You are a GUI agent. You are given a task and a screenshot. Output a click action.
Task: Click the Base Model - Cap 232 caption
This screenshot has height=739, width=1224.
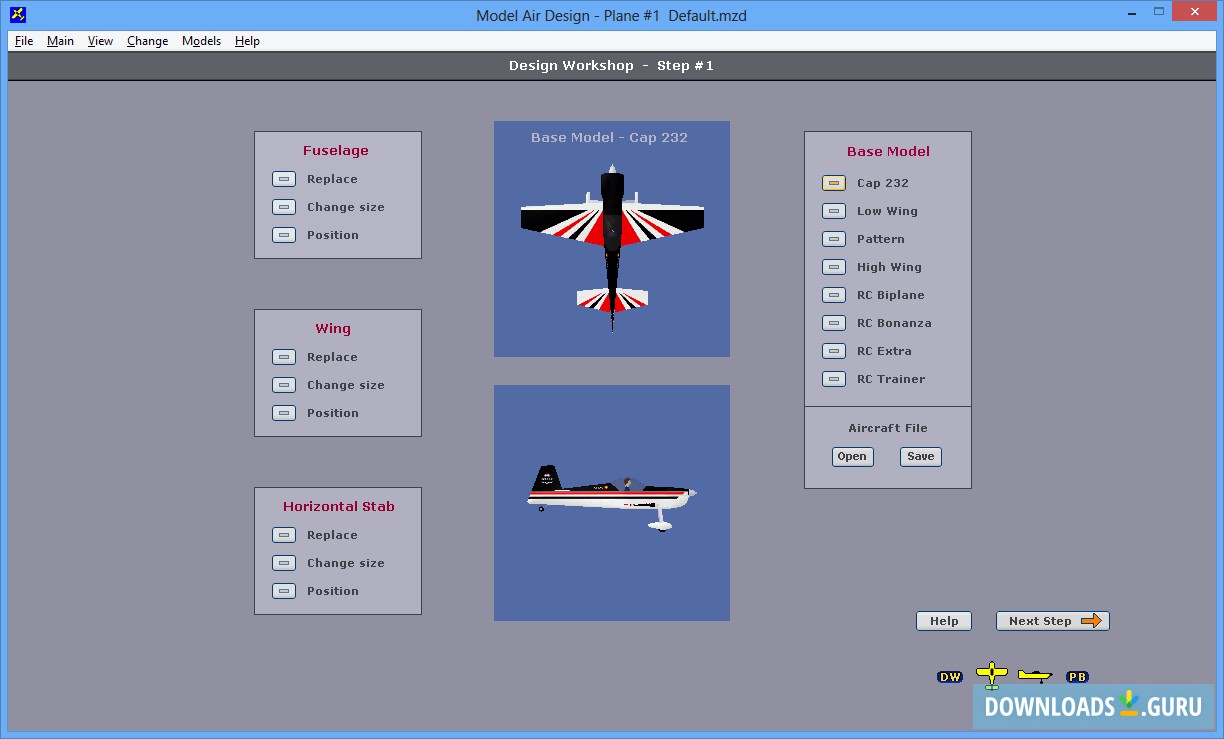coord(609,137)
